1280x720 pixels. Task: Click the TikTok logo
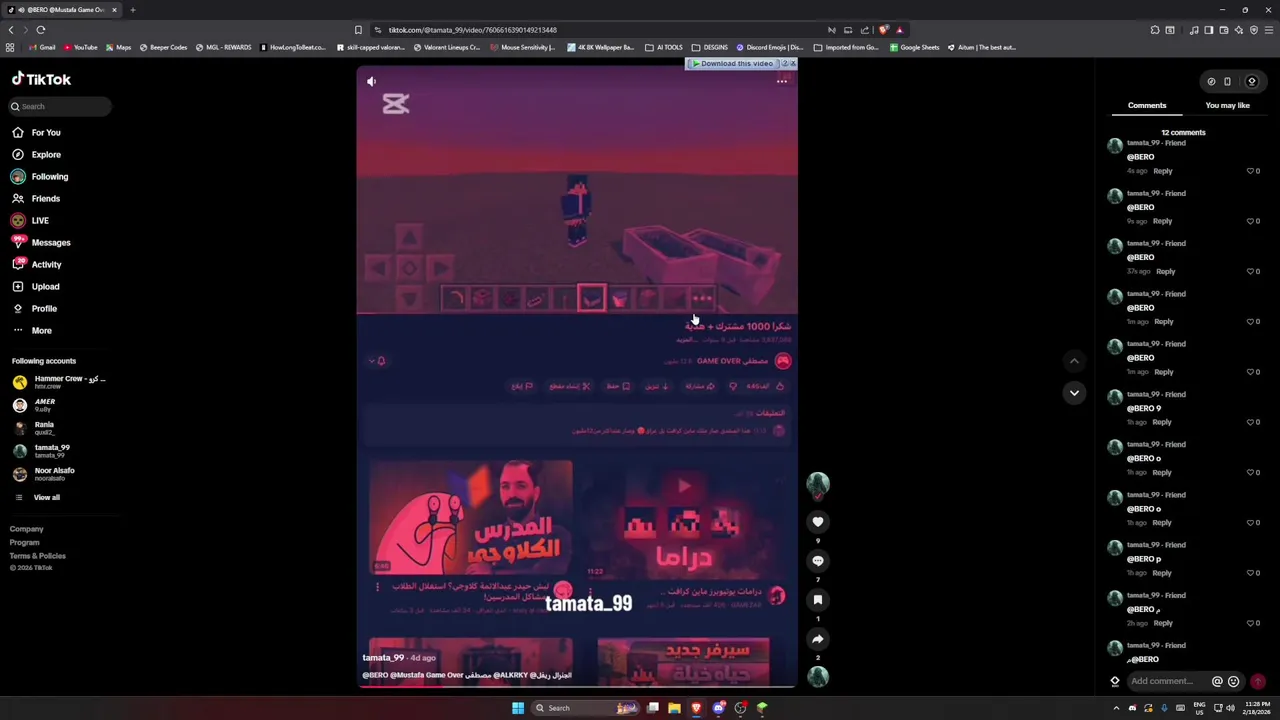pos(41,79)
